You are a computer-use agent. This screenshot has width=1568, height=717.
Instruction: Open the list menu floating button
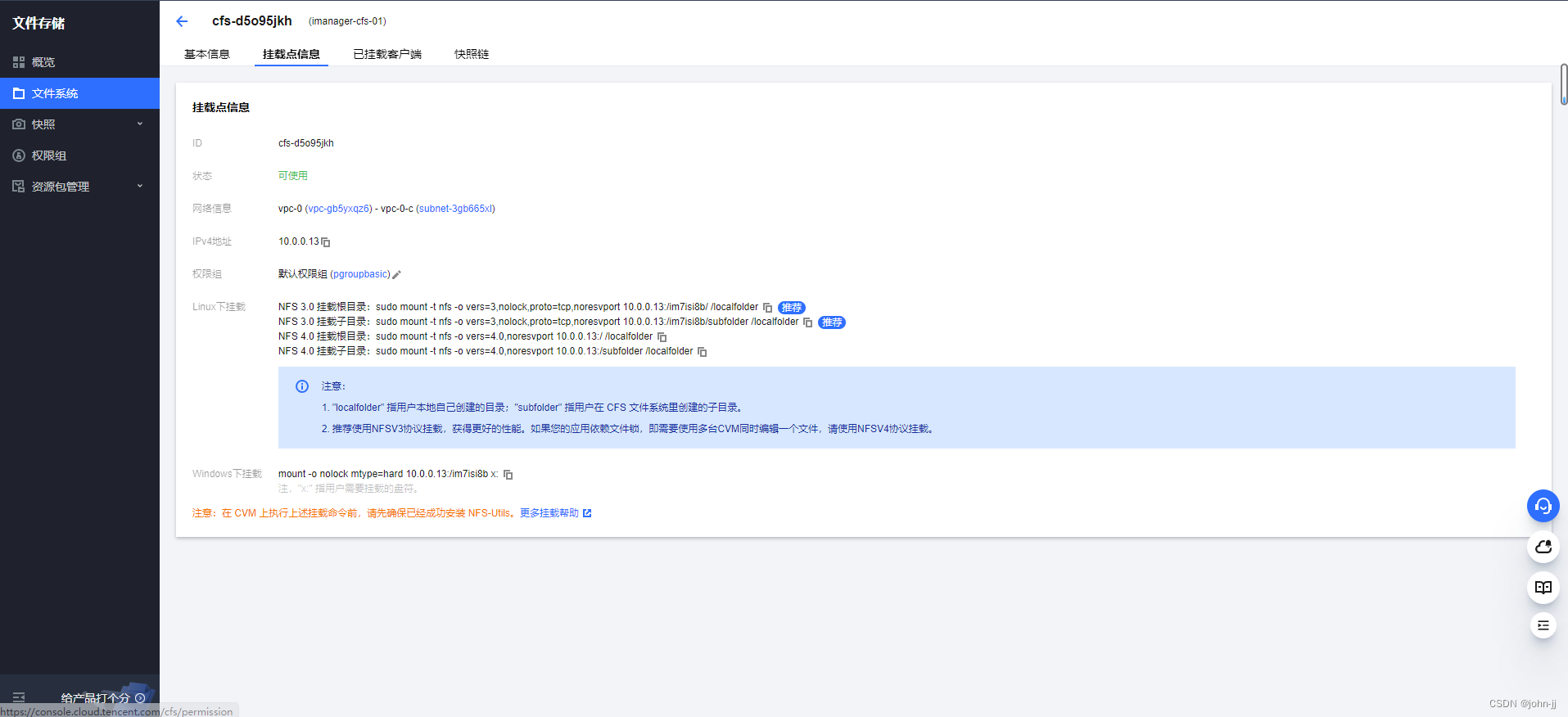[x=1543, y=625]
